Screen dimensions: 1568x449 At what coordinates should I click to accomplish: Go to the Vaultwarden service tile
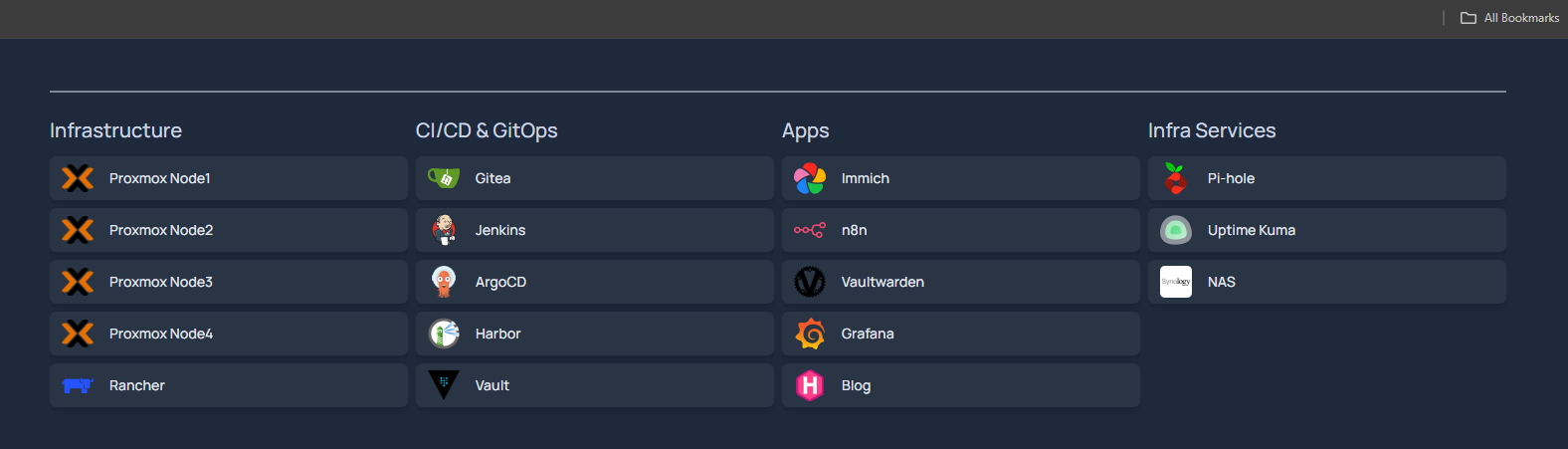pos(961,282)
